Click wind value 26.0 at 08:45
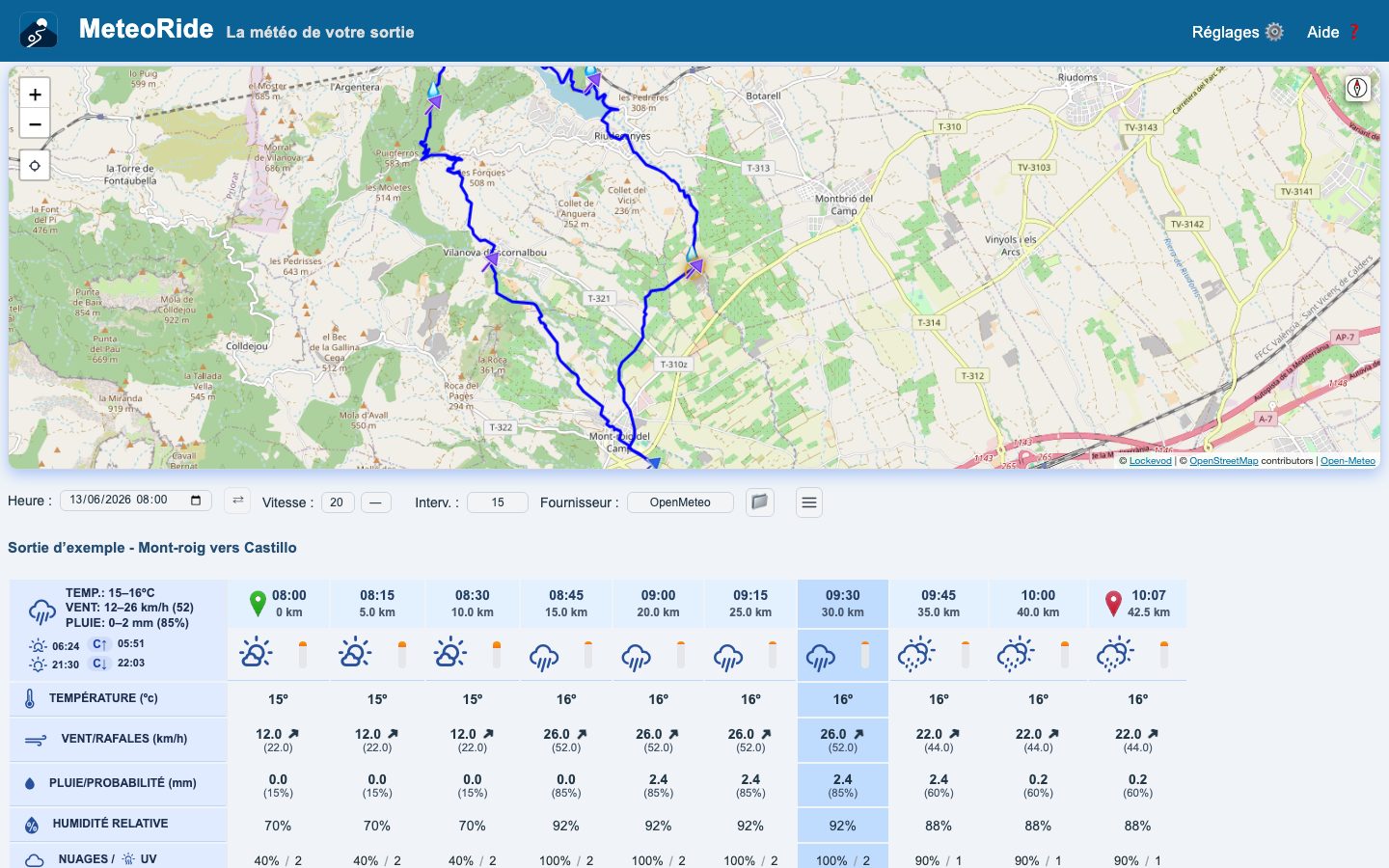Viewport: 1389px width, 868px height. pyautogui.click(x=557, y=734)
